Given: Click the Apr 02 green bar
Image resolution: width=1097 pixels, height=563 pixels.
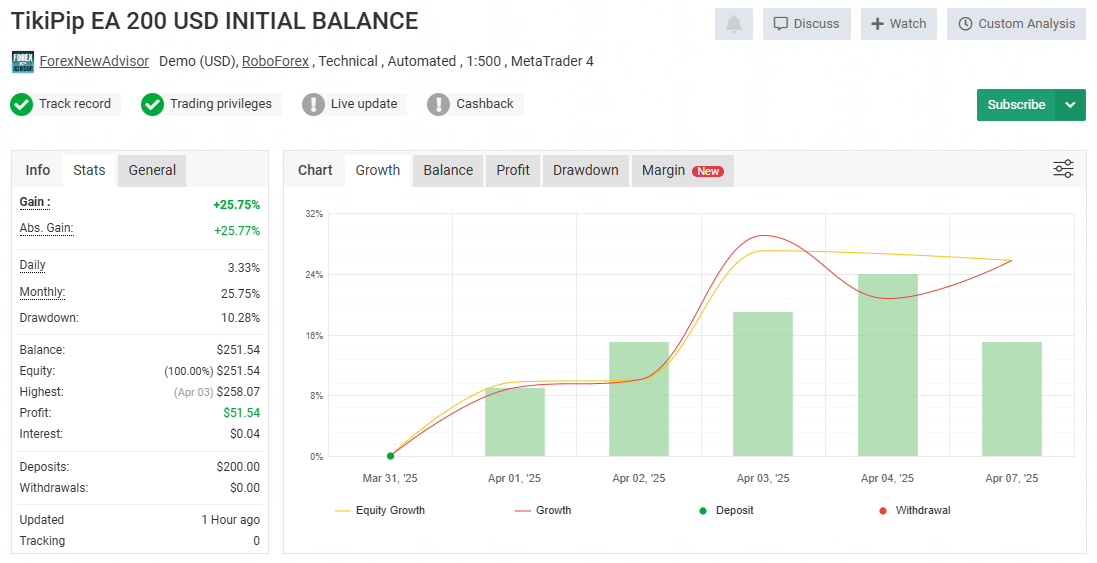Looking at the screenshot, I should point(639,399).
